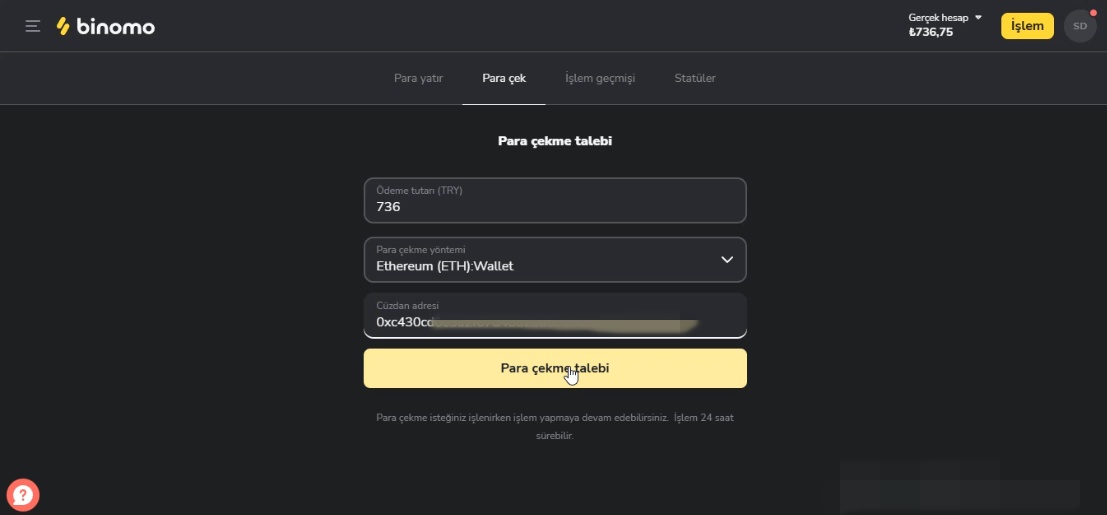Switch to the Para yatır tab
1107x515 pixels.
418,78
